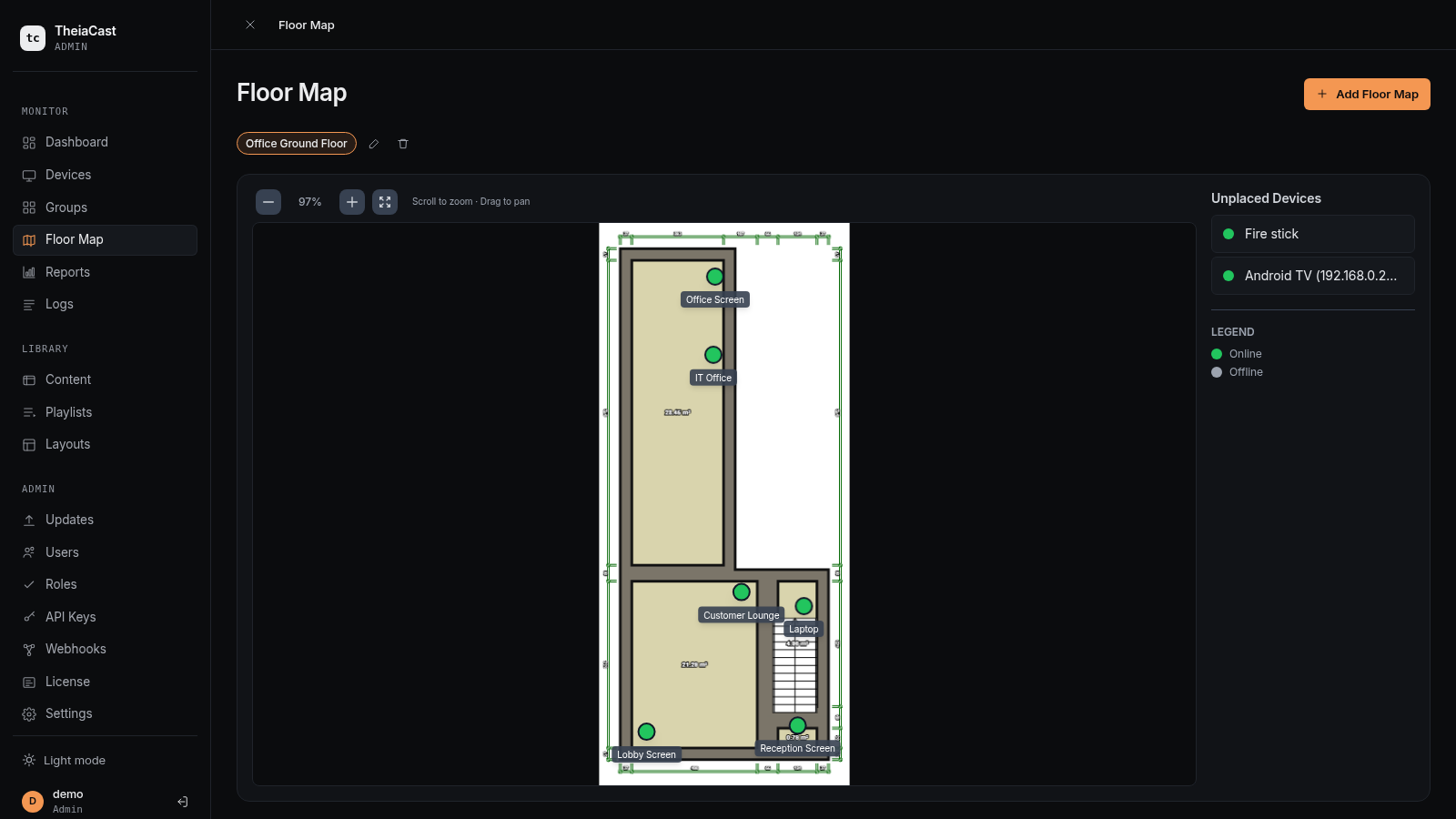
Task: Open Groups in the sidebar
Action: pyautogui.click(x=105, y=207)
